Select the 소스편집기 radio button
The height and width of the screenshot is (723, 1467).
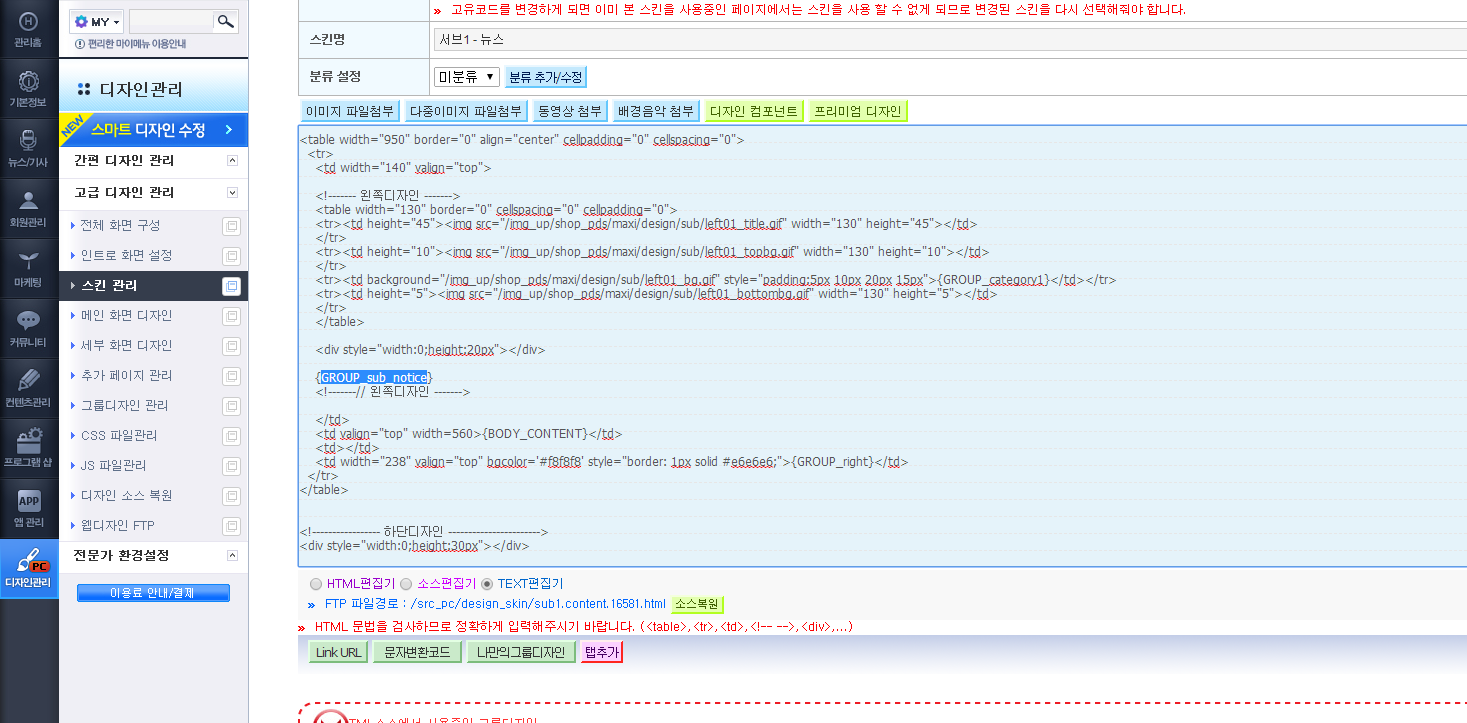(406, 584)
